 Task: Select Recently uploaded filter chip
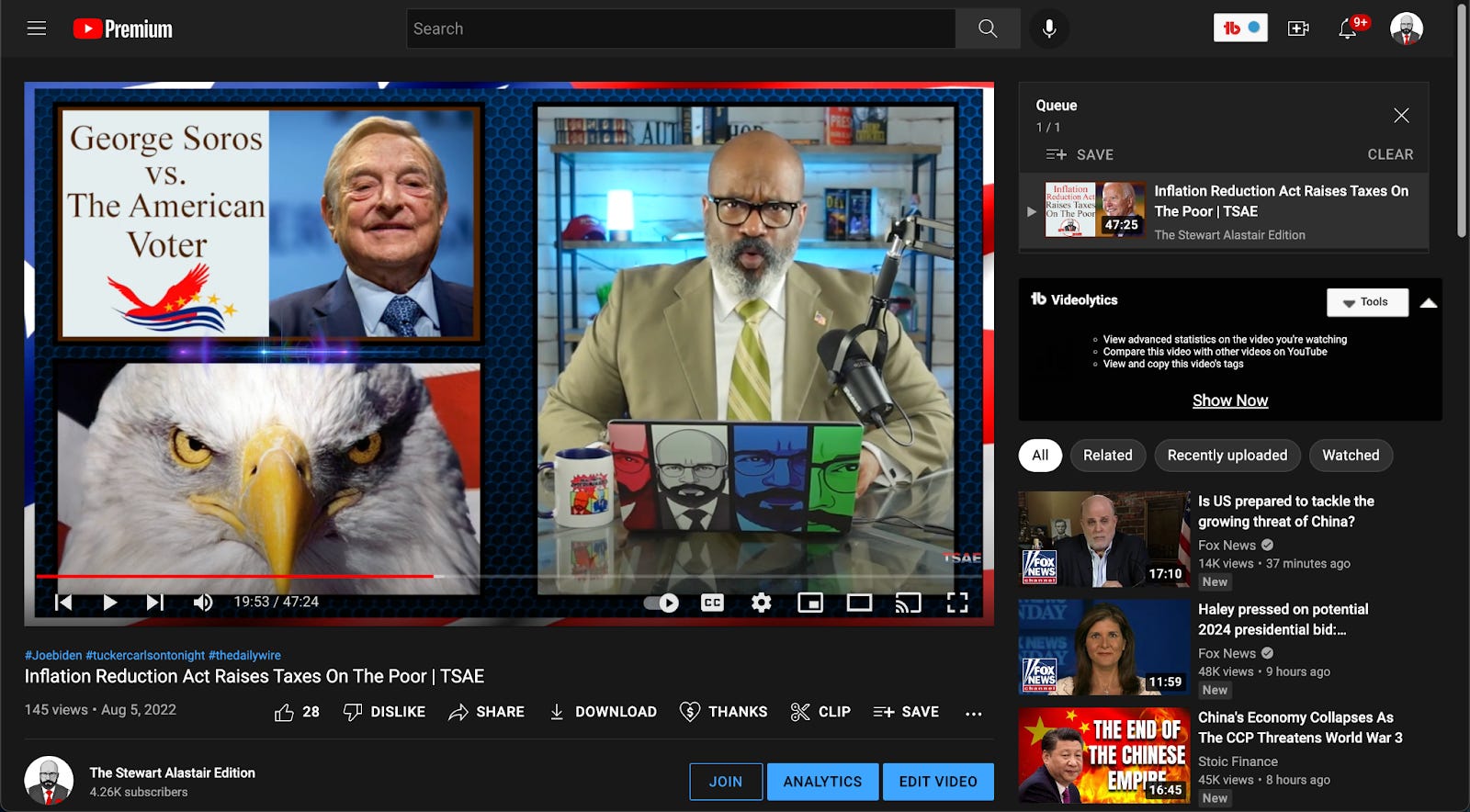[x=1227, y=455]
